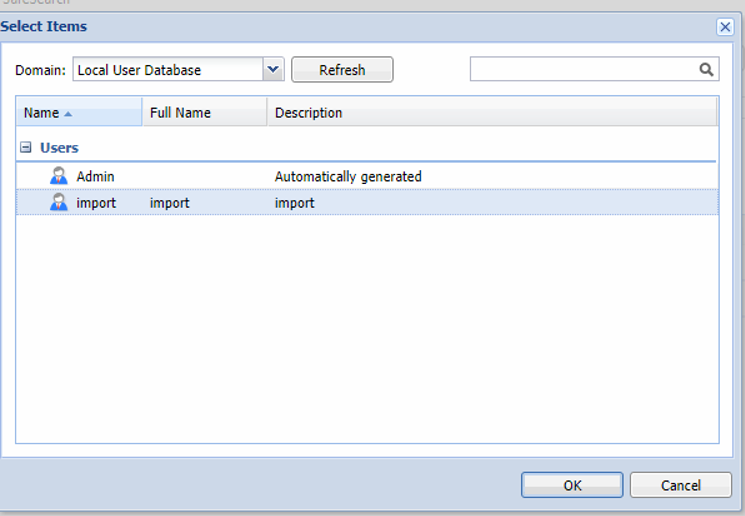Click the search magnifier icon
The image size is (745, 516).
tap(707, 69)
